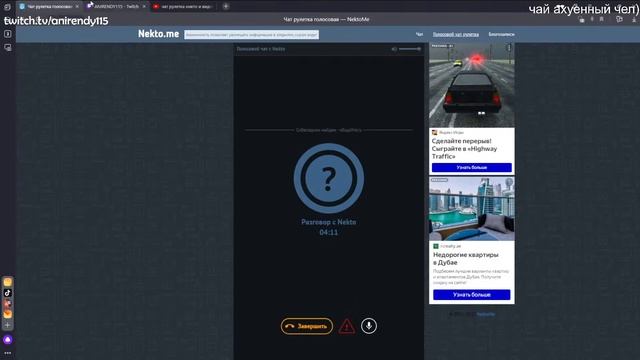Close the Nekto voice chat tab
Screen dimensions: 640x360
coord(77,7)
